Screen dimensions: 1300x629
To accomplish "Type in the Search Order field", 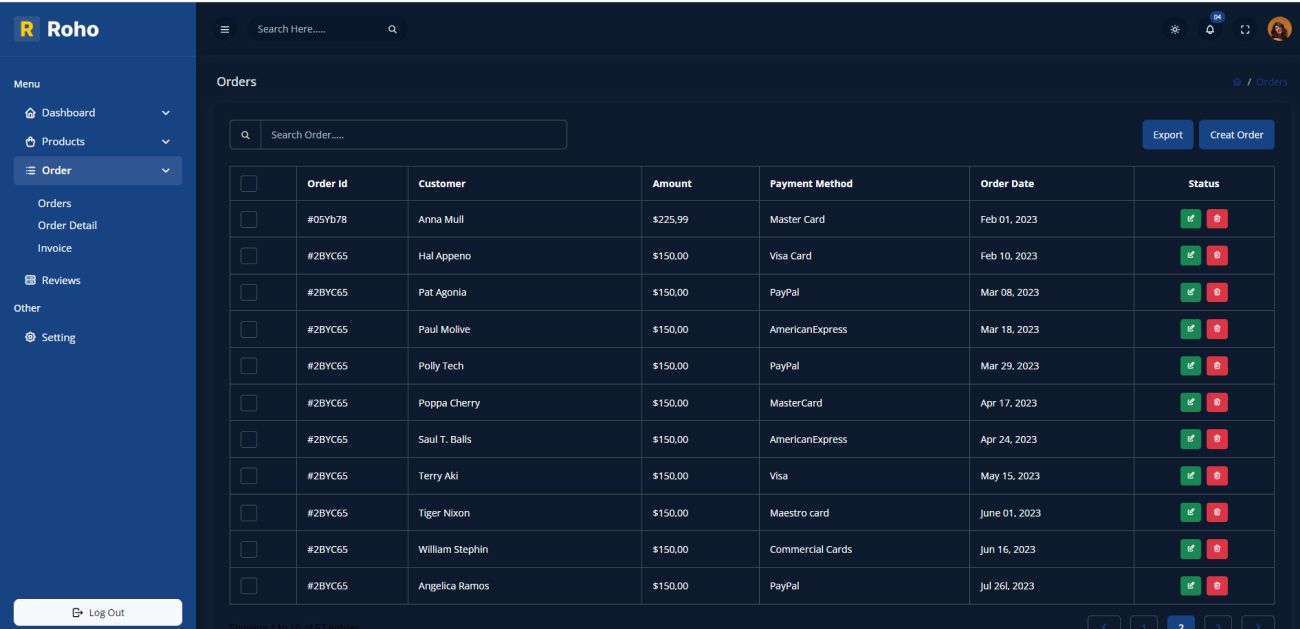I will [410, 133].
